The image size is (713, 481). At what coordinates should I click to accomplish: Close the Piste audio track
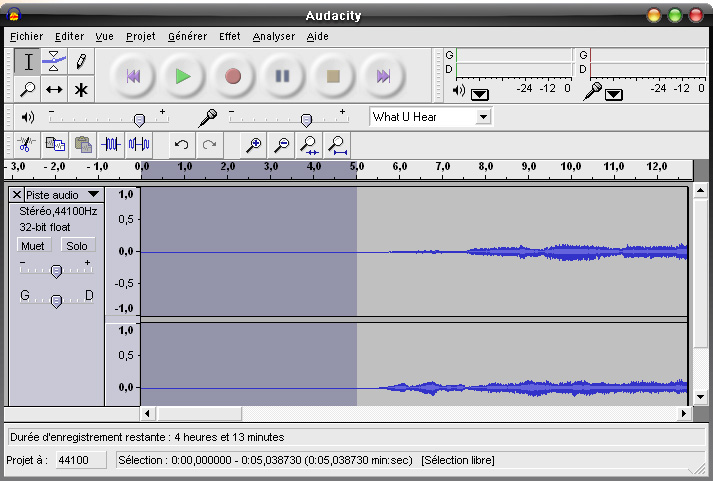coord(17,195)
